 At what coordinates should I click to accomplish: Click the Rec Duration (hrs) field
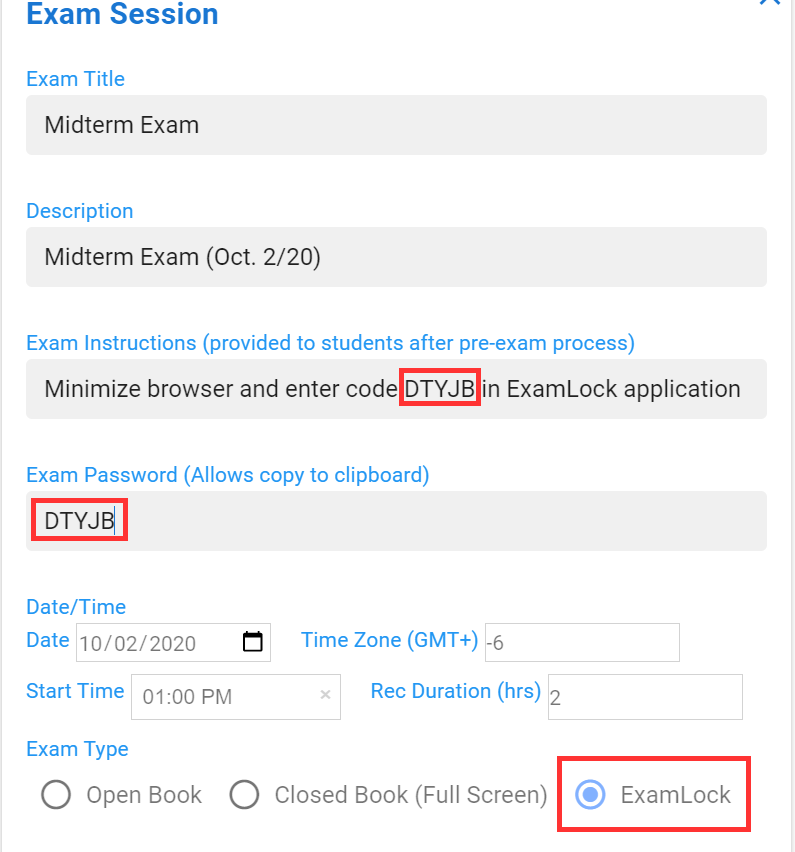pyautogui.click(x=645, y=697)
